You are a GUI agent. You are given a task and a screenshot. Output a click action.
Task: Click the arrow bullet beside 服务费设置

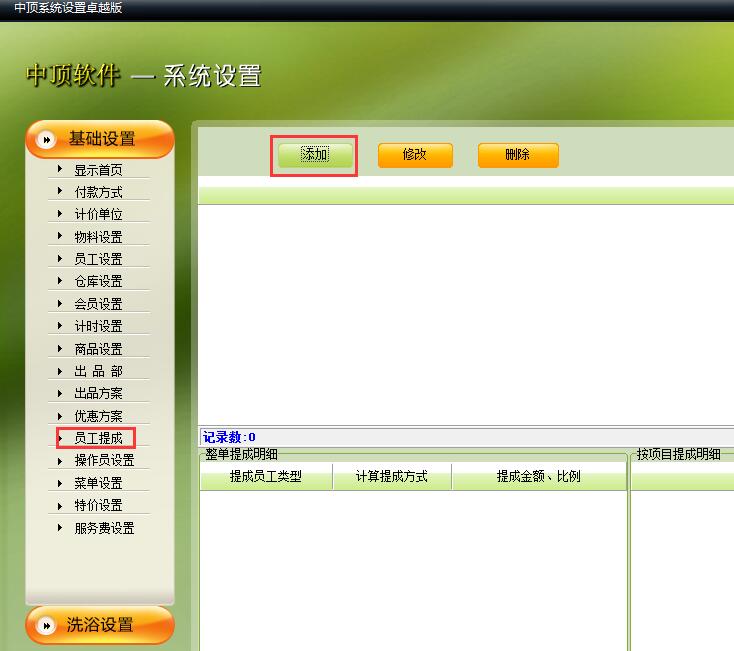(60, 527)
